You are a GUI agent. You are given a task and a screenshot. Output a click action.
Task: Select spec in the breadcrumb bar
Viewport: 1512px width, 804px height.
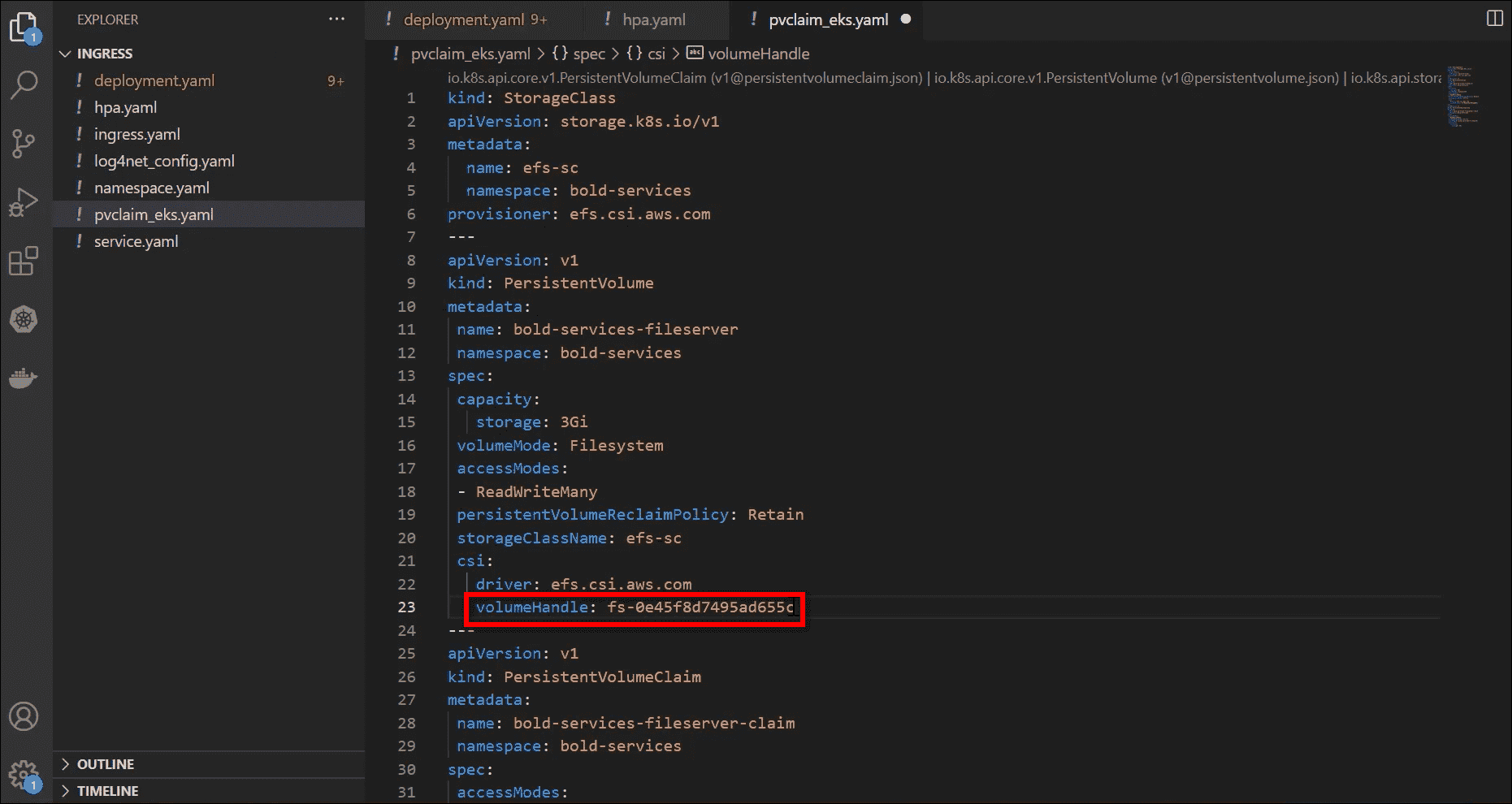589,54
